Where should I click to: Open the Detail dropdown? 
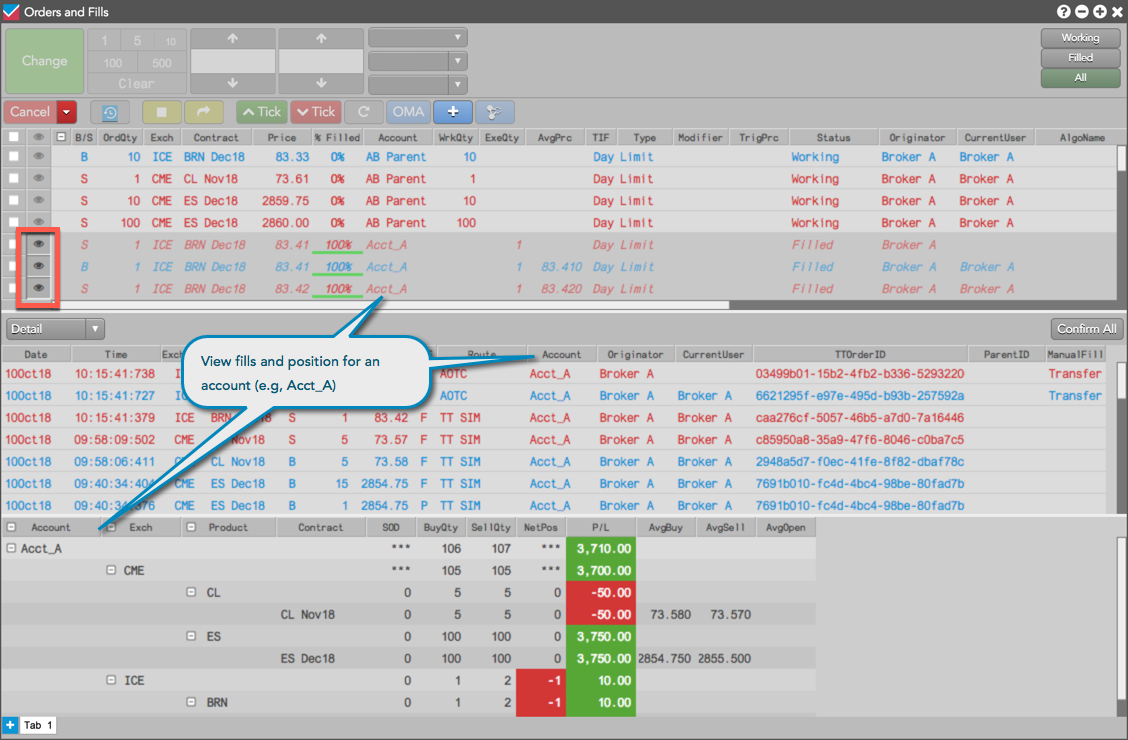[x=55, y=329]
